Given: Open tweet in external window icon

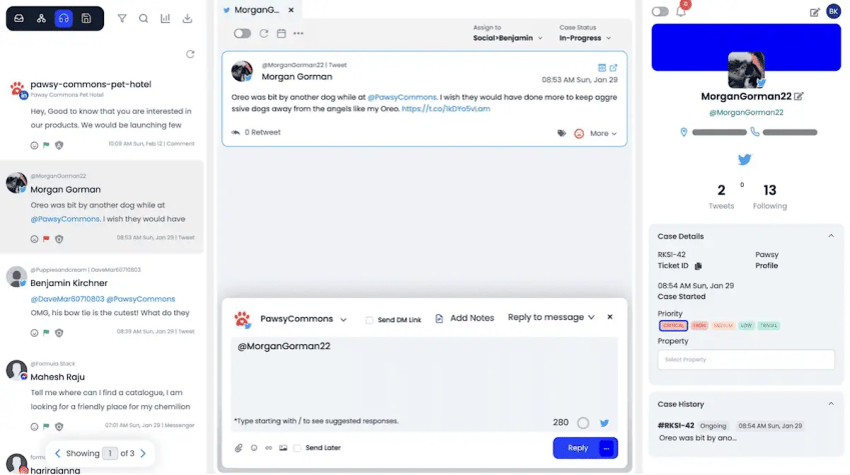Looking at the screenshot, I should pyautogui.click(x=614, y=68).
